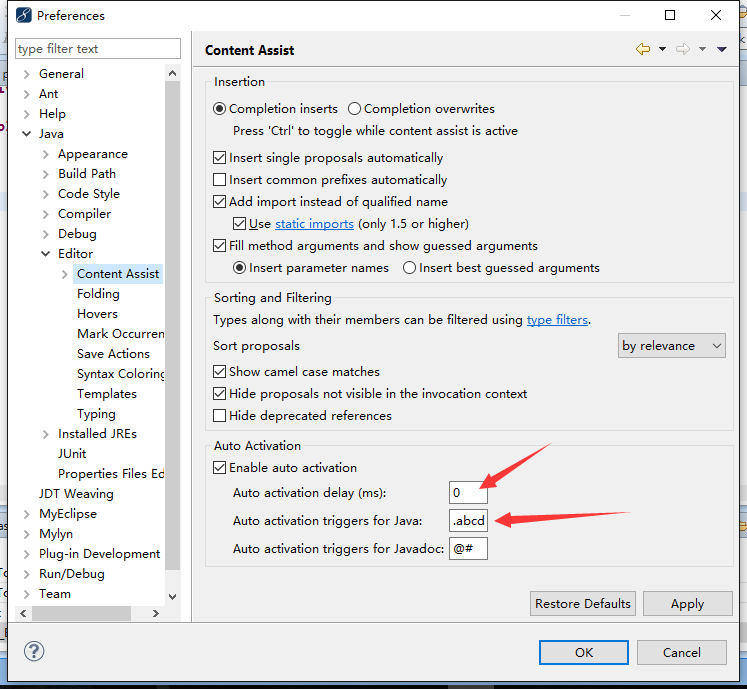Select JUnit in the tree
Viewport: 747px width, 689px height.
pos(72,454)
